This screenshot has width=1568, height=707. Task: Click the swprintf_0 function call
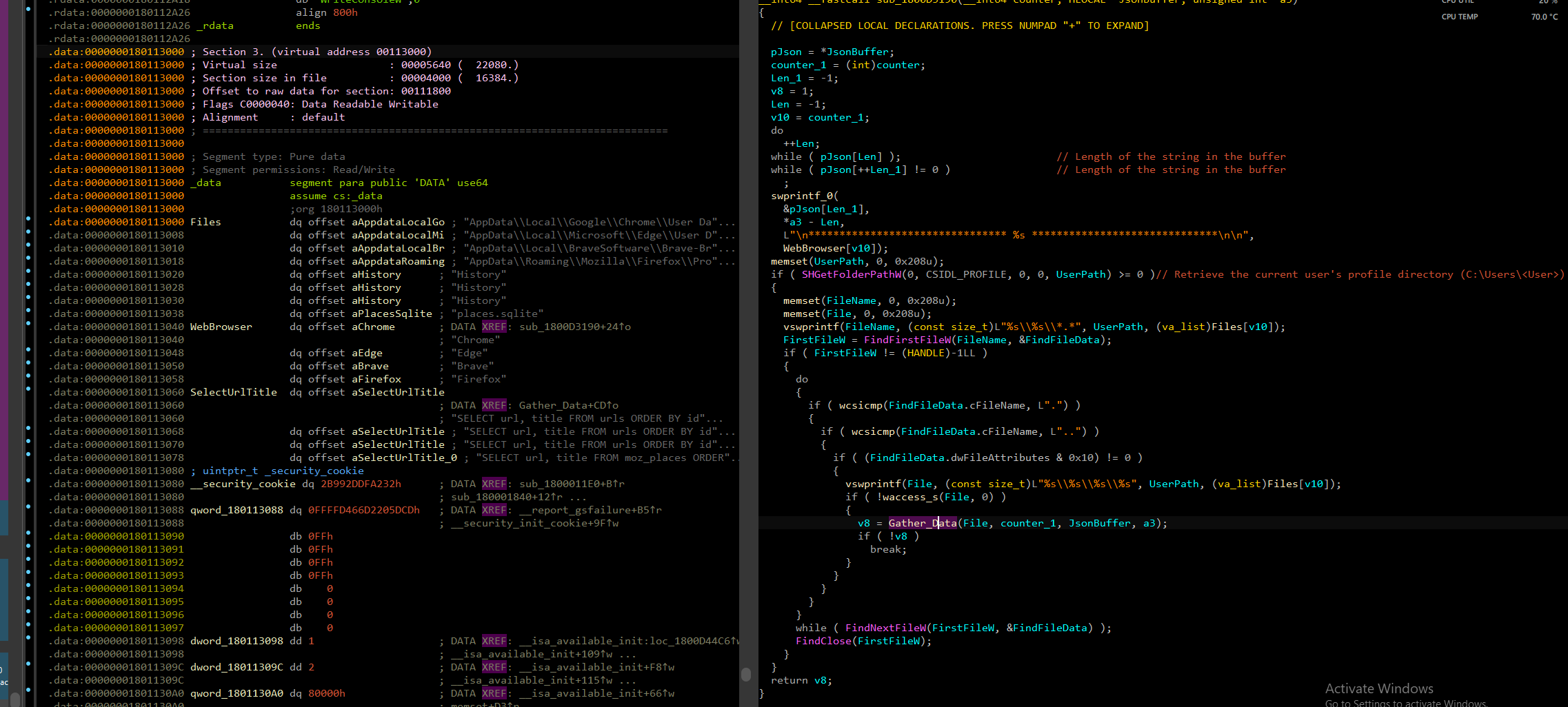pyautogui.click(x=801, y=196)
